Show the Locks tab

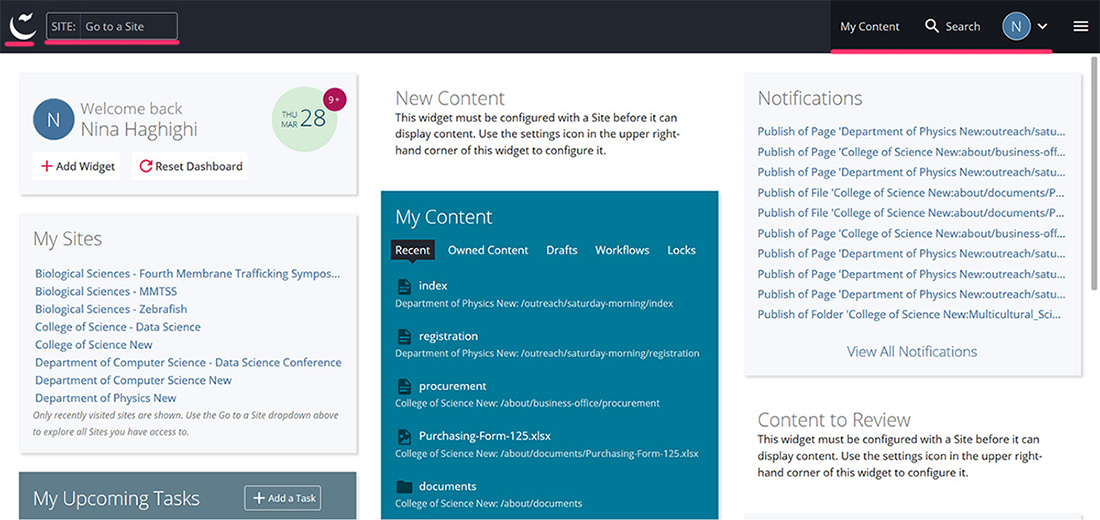pos(681,250)
